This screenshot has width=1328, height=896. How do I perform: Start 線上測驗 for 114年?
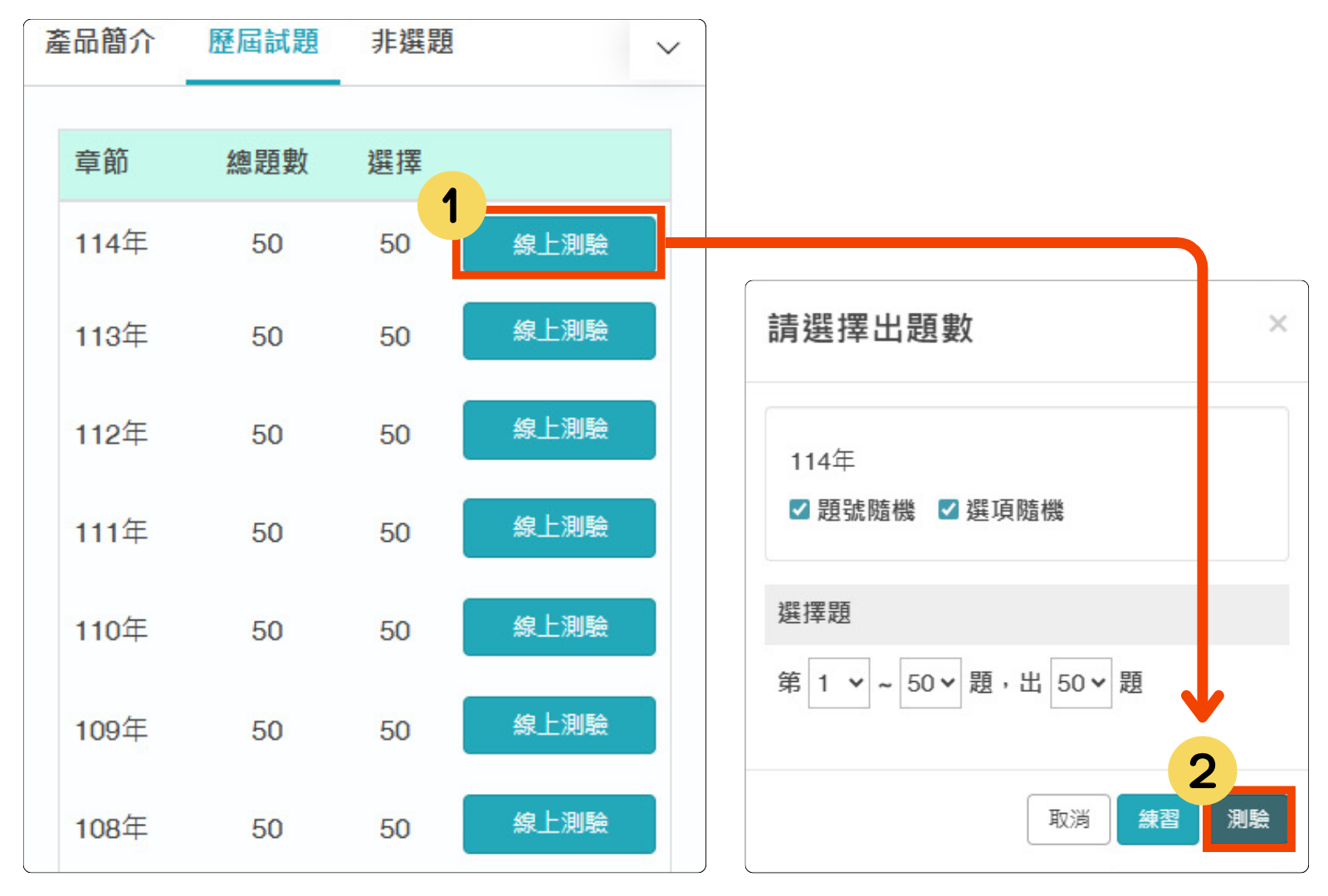(559, 244)
